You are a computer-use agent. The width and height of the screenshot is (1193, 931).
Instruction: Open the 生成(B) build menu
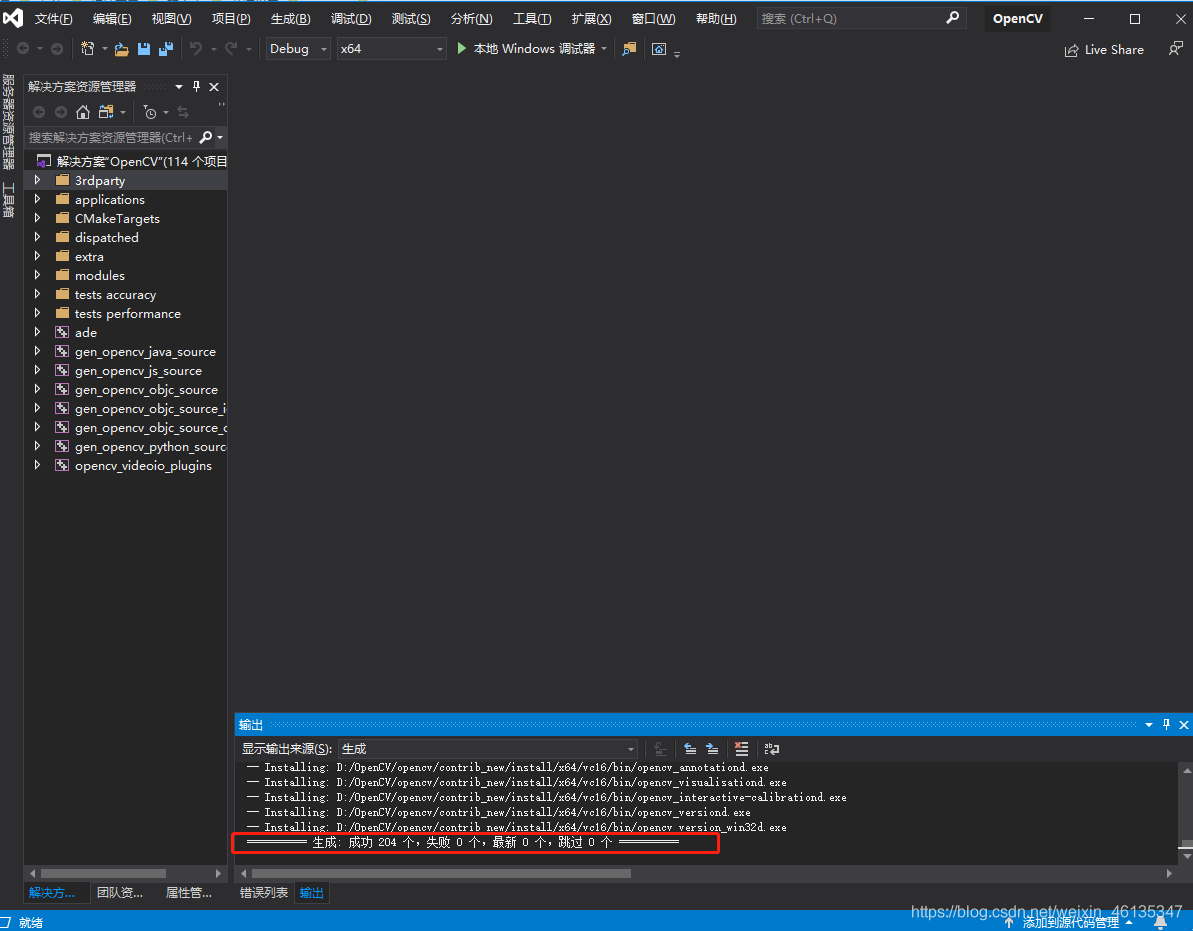[290, 19]
